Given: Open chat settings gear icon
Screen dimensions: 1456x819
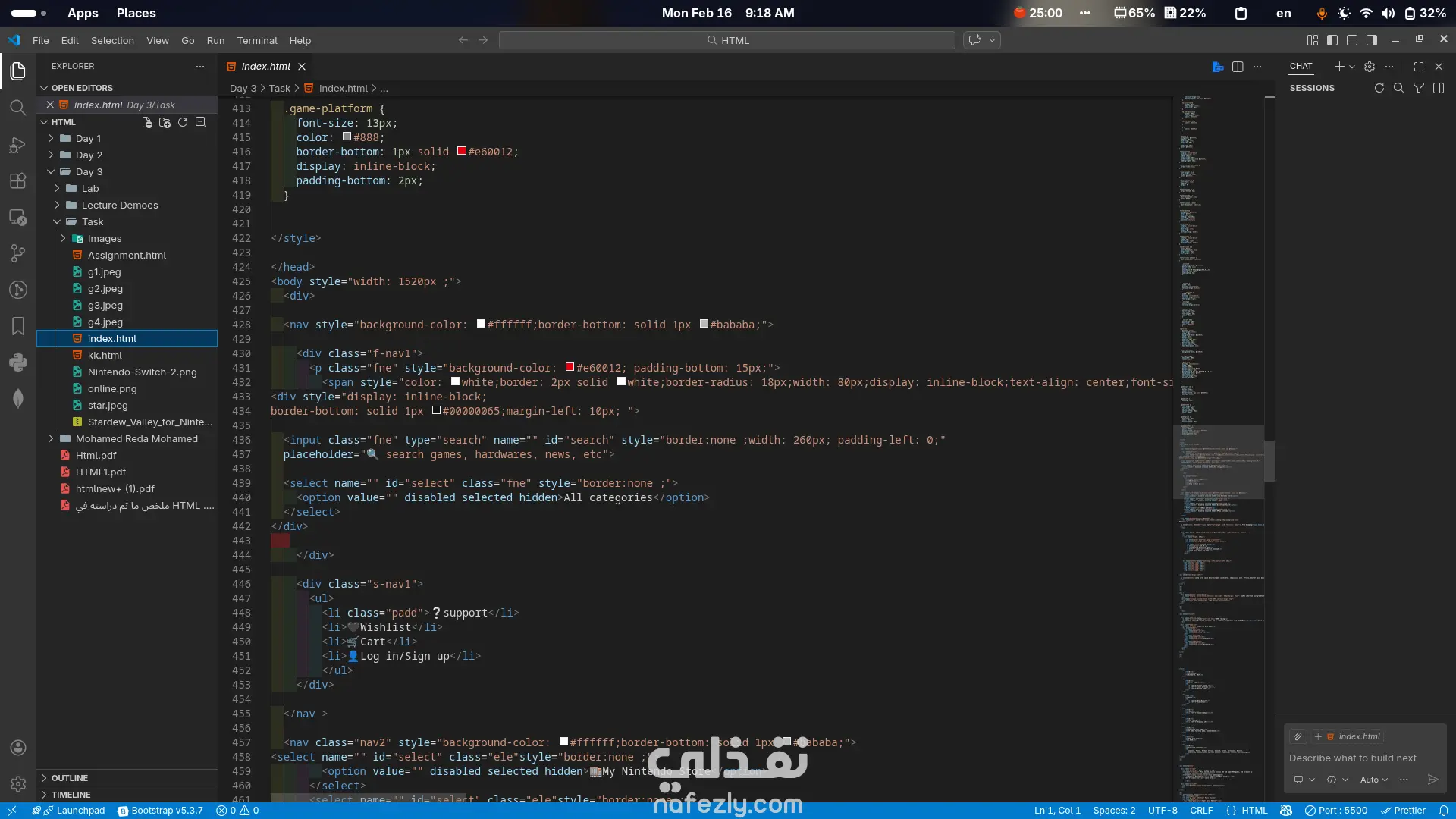Looking at the screenshot, I should 1370,67.
